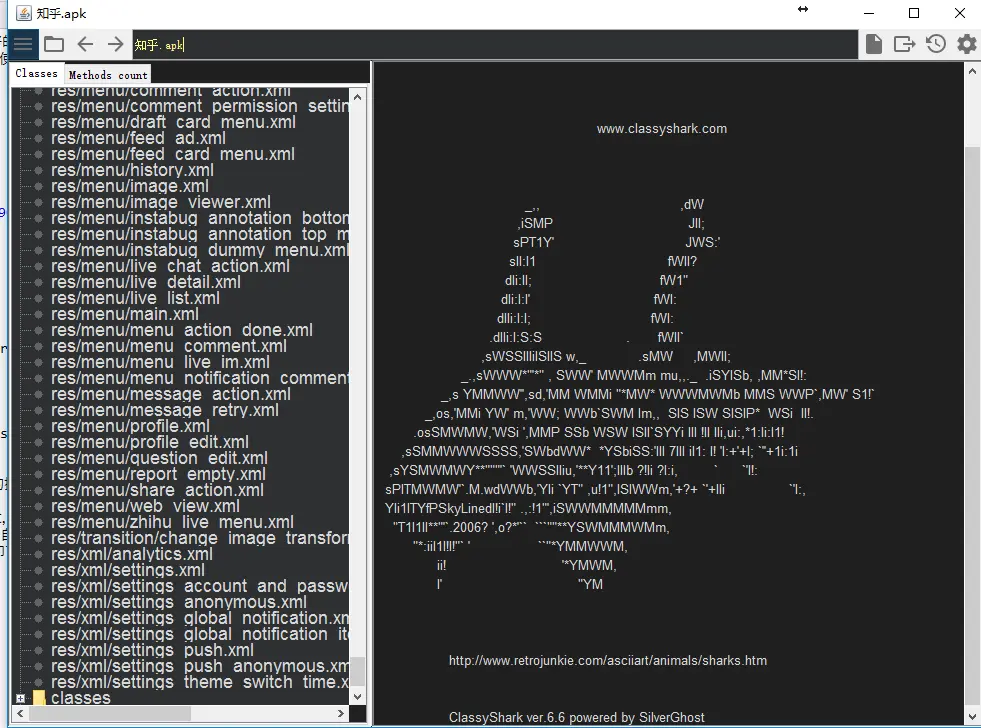Viewport: 981px width, 728px height.
Task: Select res/menu/web_view.xml entry
Action: pyautogui.click(x=146, y=507)
